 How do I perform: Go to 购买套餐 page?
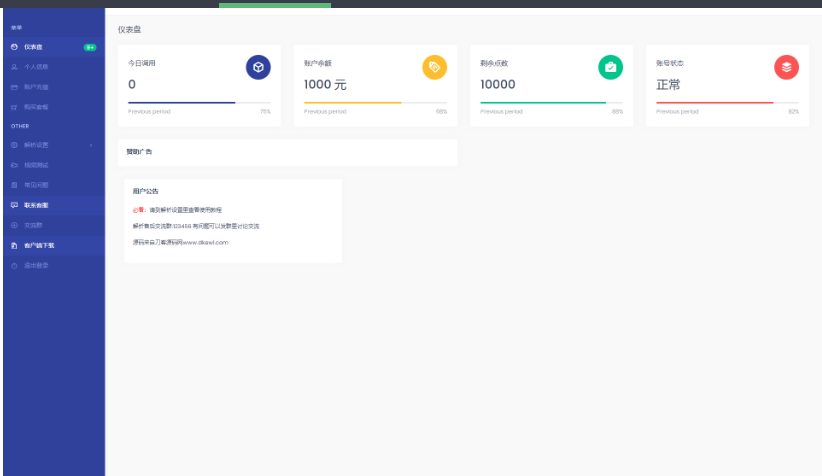pyautogui.click(x=37, y=106)
